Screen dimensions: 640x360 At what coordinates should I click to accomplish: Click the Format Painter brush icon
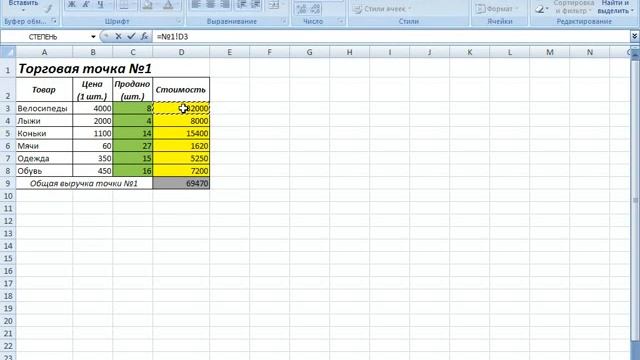tap(49, 8)
